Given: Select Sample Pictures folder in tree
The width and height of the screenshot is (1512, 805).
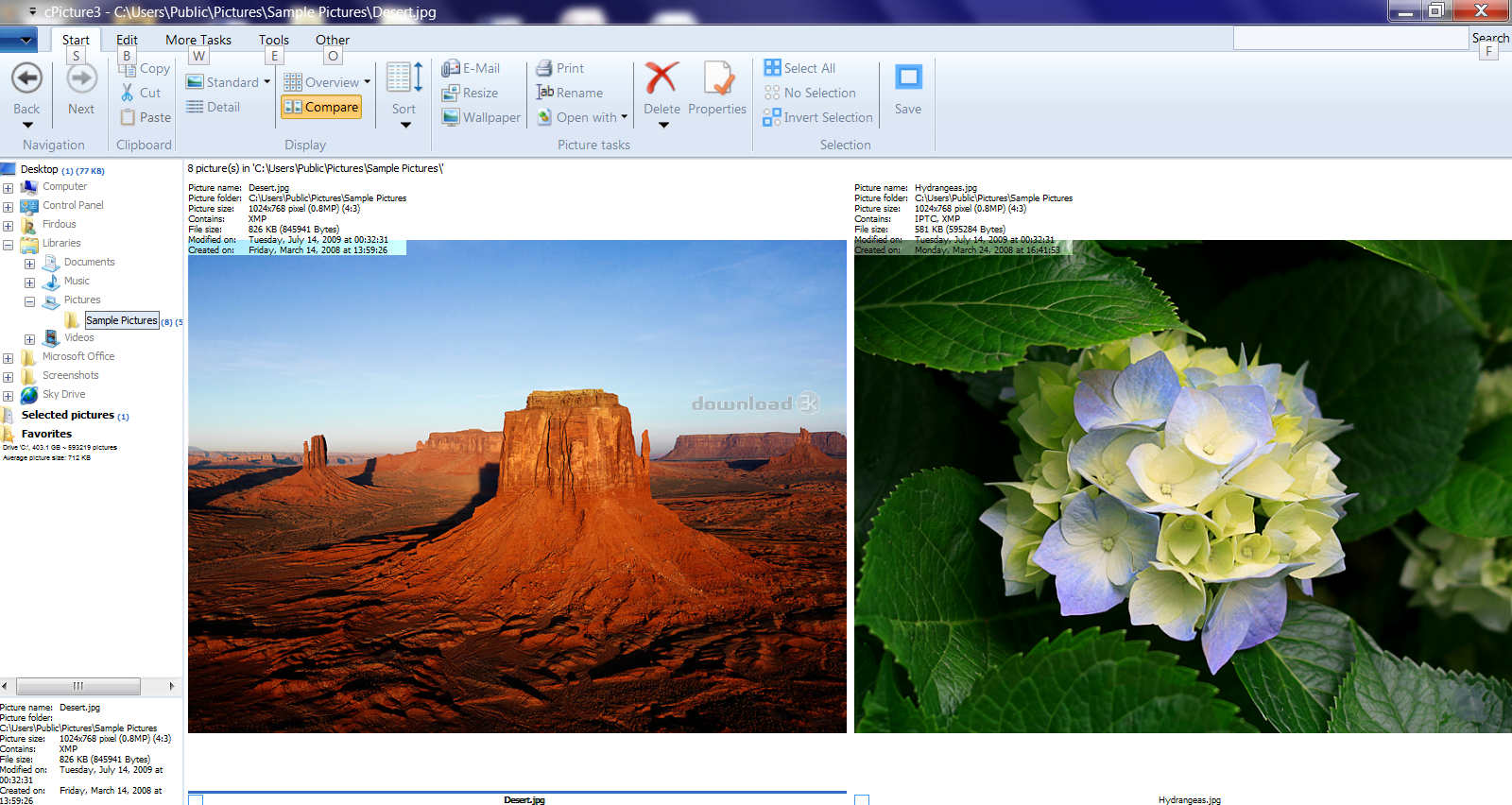Looking at the screenshot, I should (x=122, y=320).
